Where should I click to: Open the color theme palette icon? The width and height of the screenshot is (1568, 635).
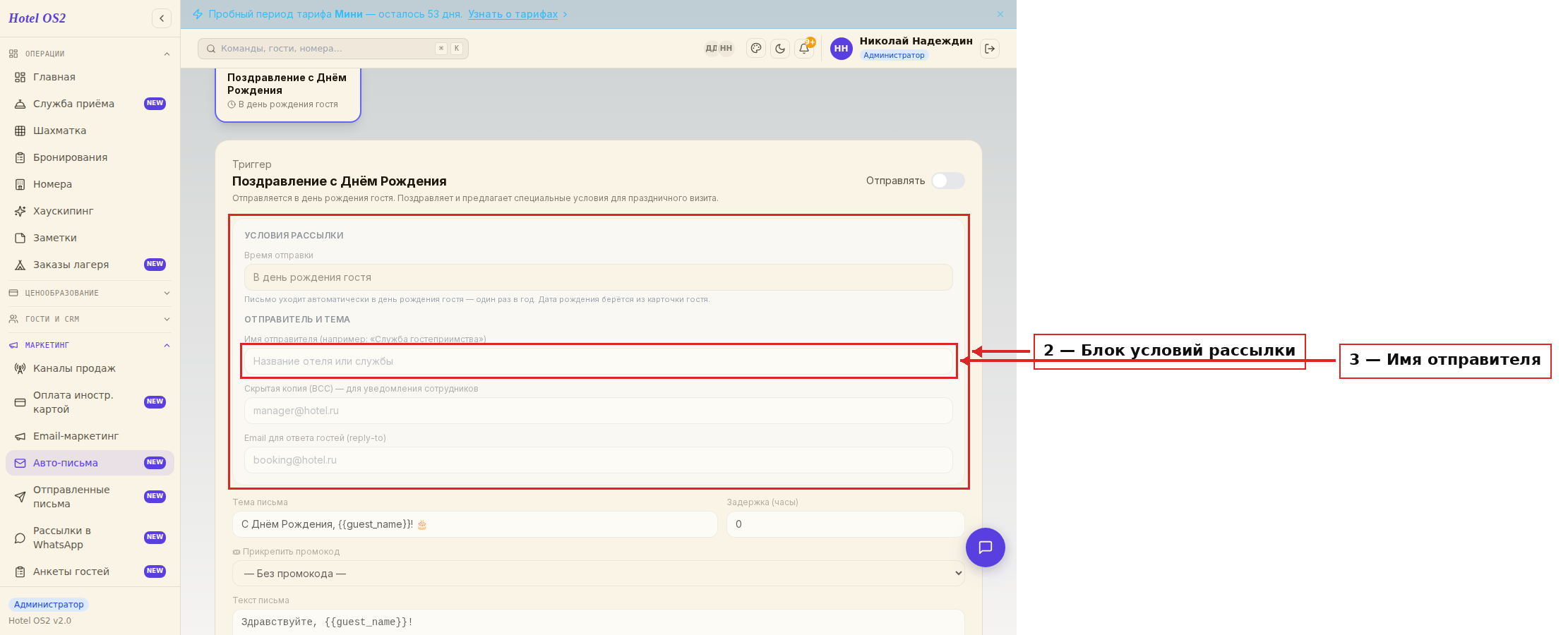coord(756,49)
